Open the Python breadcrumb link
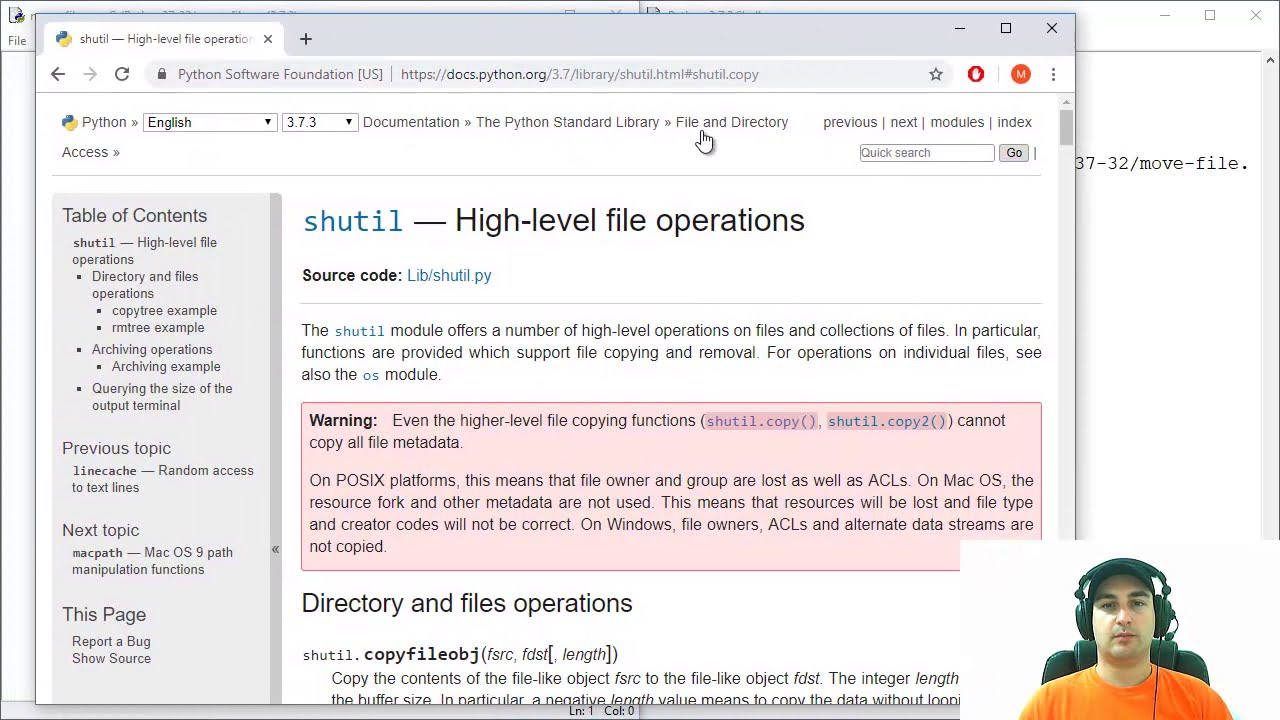 point(104,122)
